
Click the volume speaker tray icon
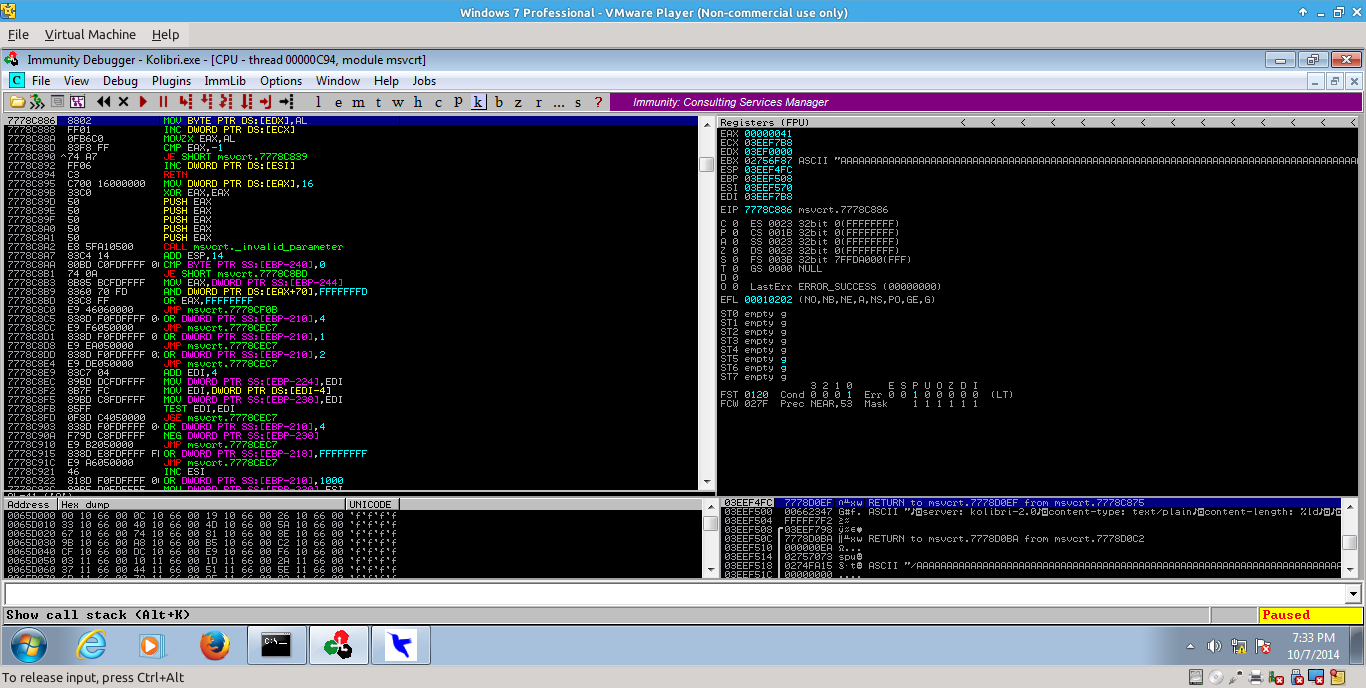click(x=1213, y=647)
